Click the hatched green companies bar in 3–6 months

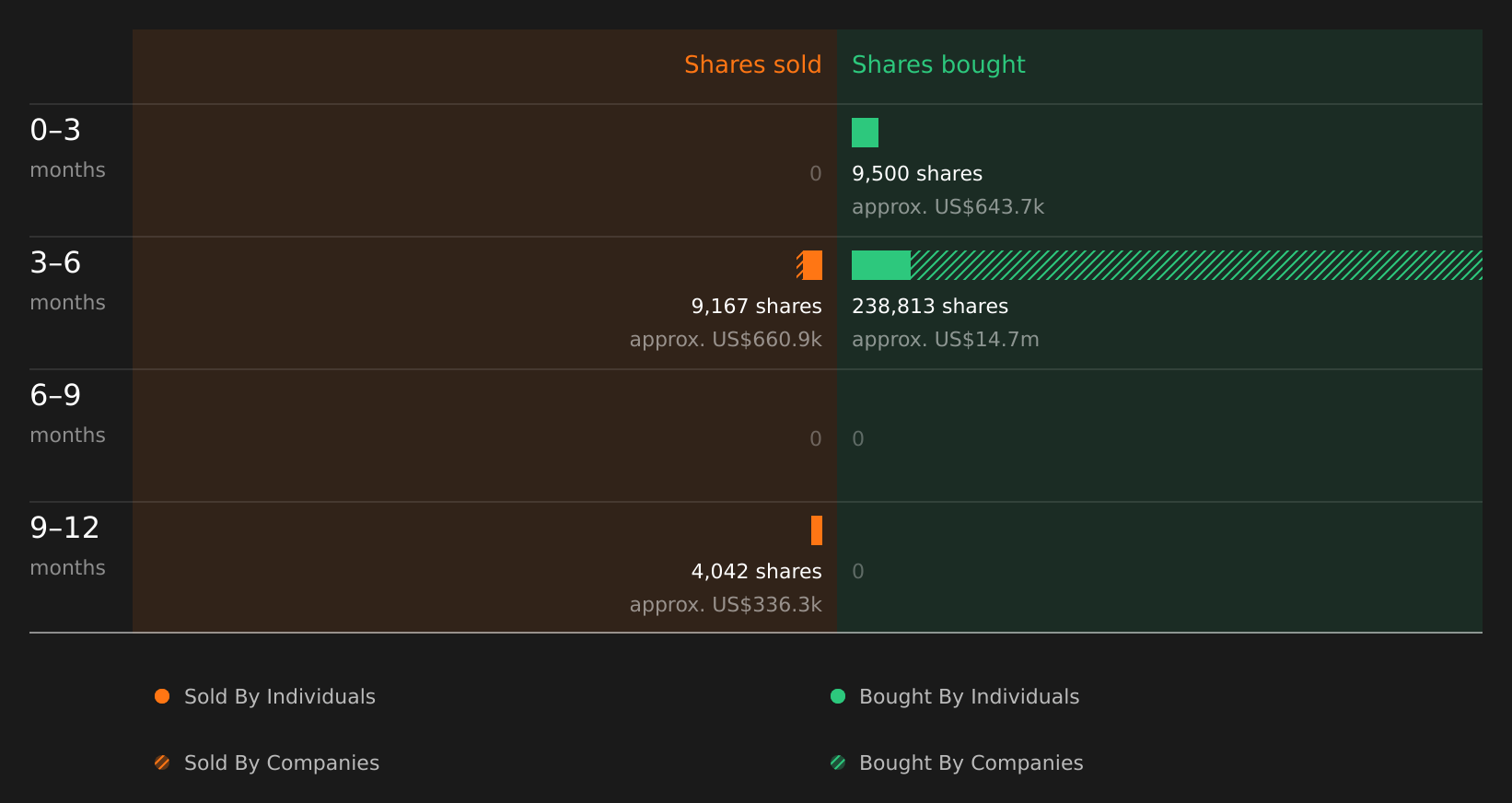1196,265
